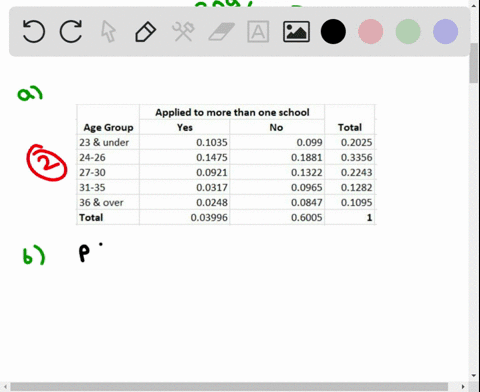480x392 pixels.
Task: Click the cell value 0.0248
Action: pos(212,202)
